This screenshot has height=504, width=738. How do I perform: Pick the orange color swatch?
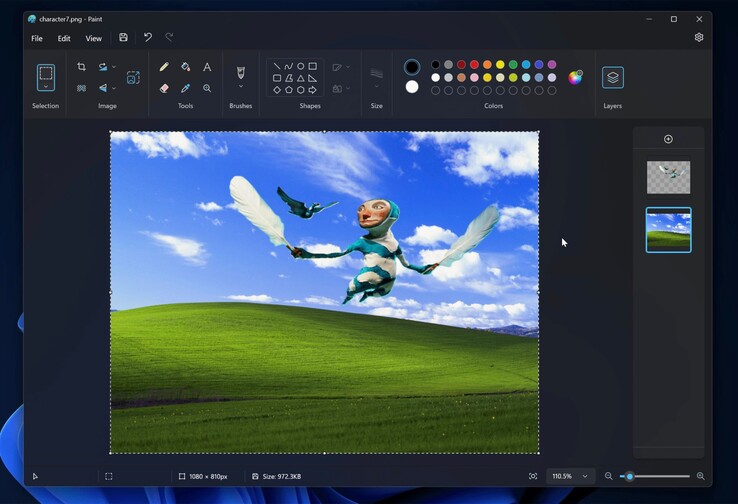pos(487,64)
